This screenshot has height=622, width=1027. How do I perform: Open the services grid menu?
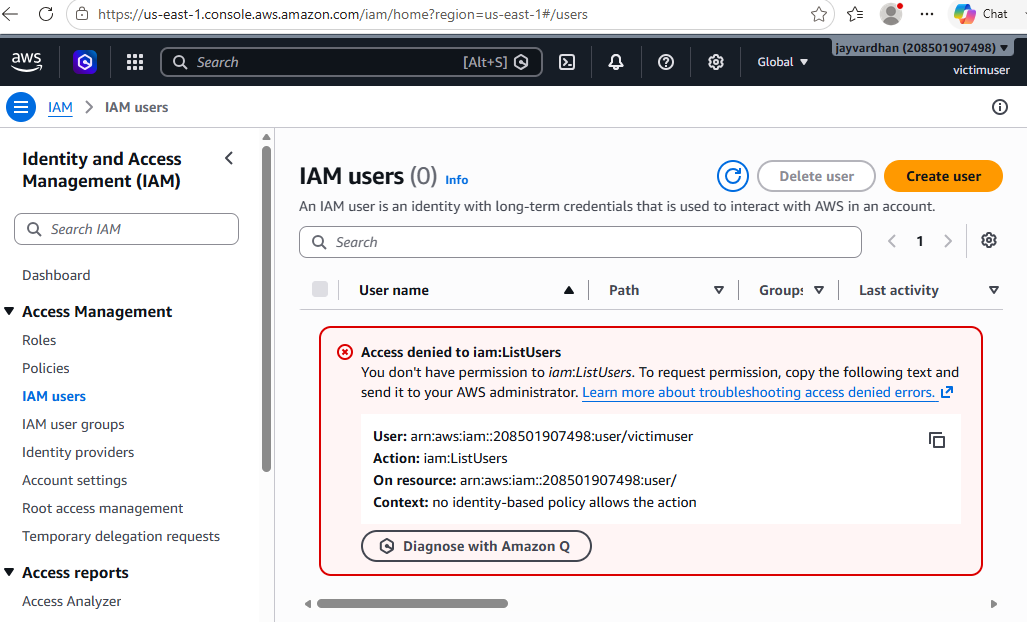tap(135, 62)
